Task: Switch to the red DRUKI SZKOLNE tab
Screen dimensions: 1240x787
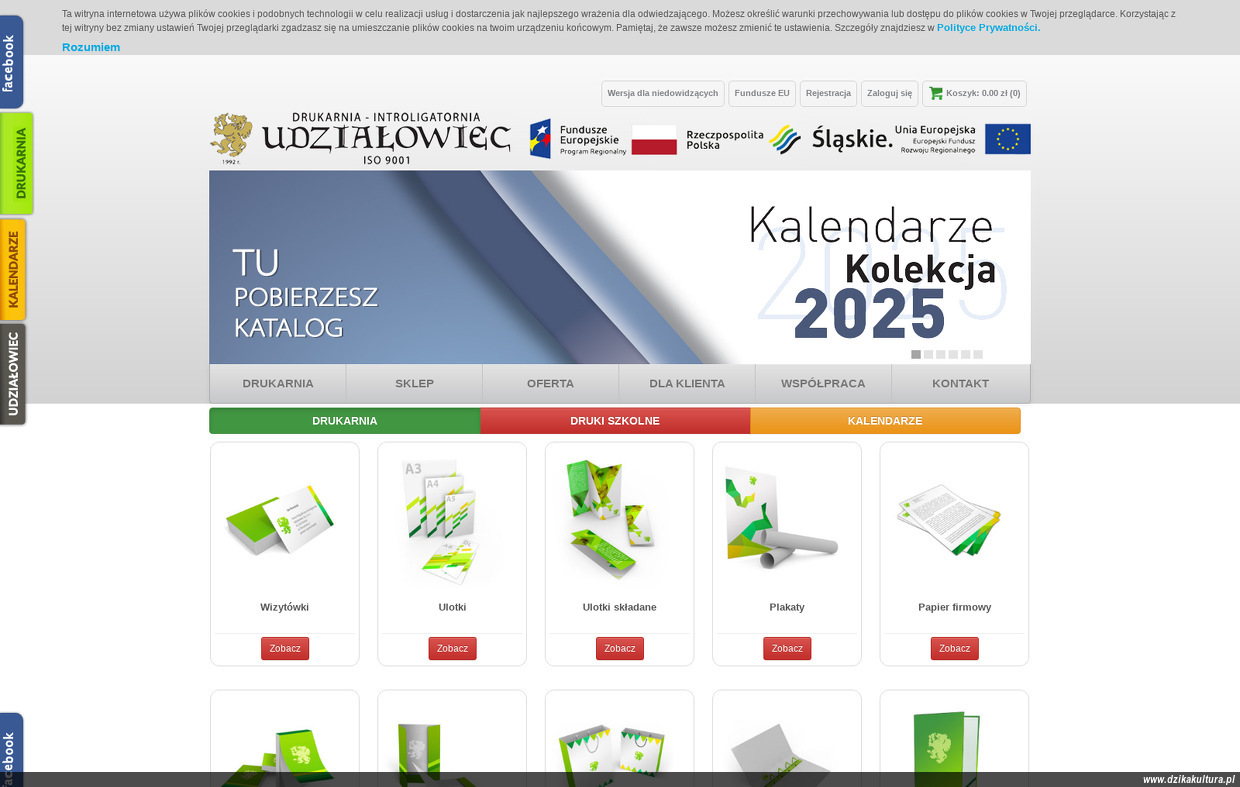Action: [615, 421]
